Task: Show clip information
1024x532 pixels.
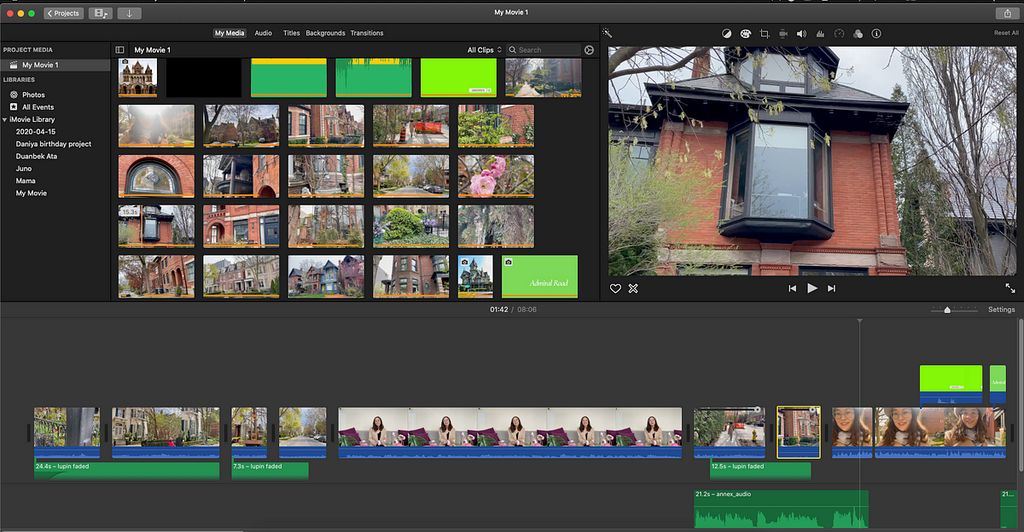Action: point(876,33)
